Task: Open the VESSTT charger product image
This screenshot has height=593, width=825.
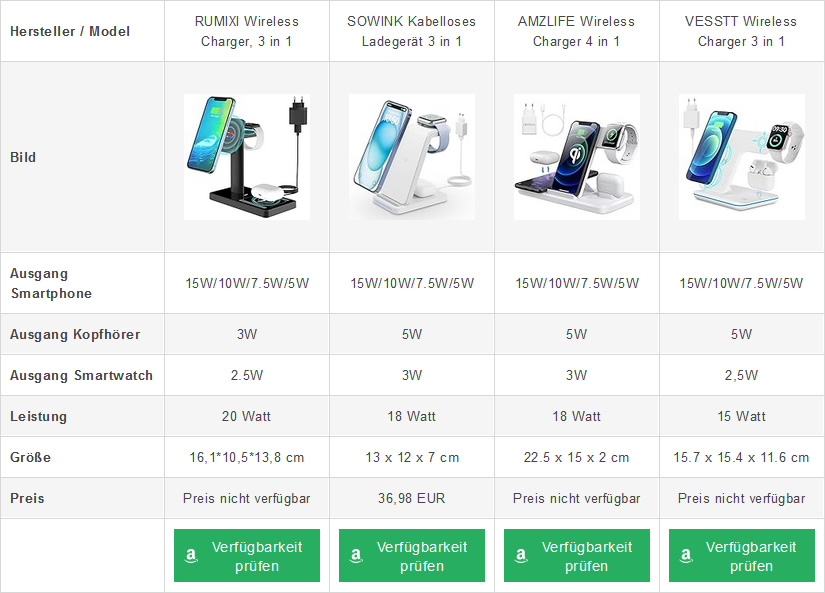Action: coord(742,157)
